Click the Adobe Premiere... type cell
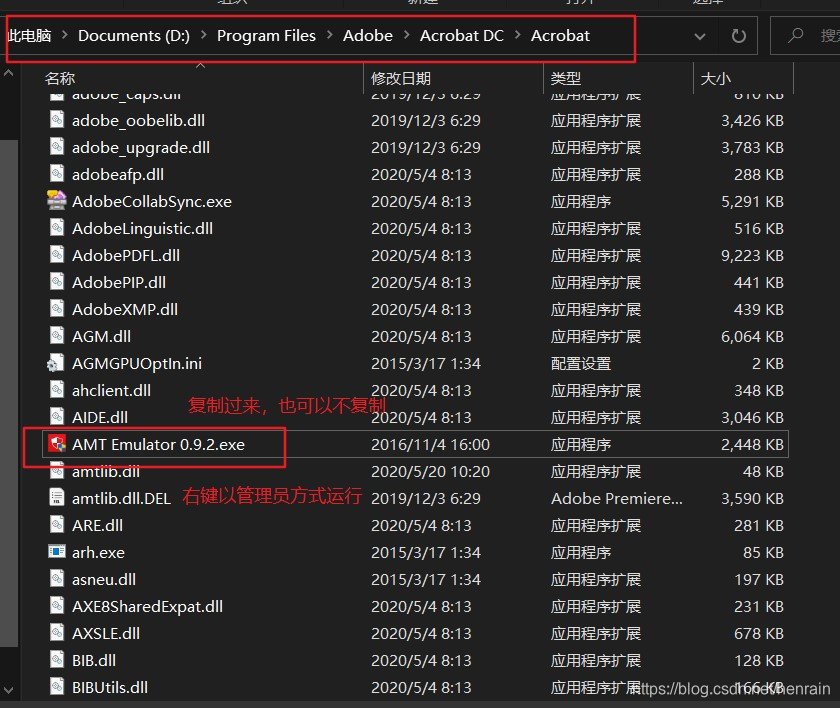 click(617, 498)
